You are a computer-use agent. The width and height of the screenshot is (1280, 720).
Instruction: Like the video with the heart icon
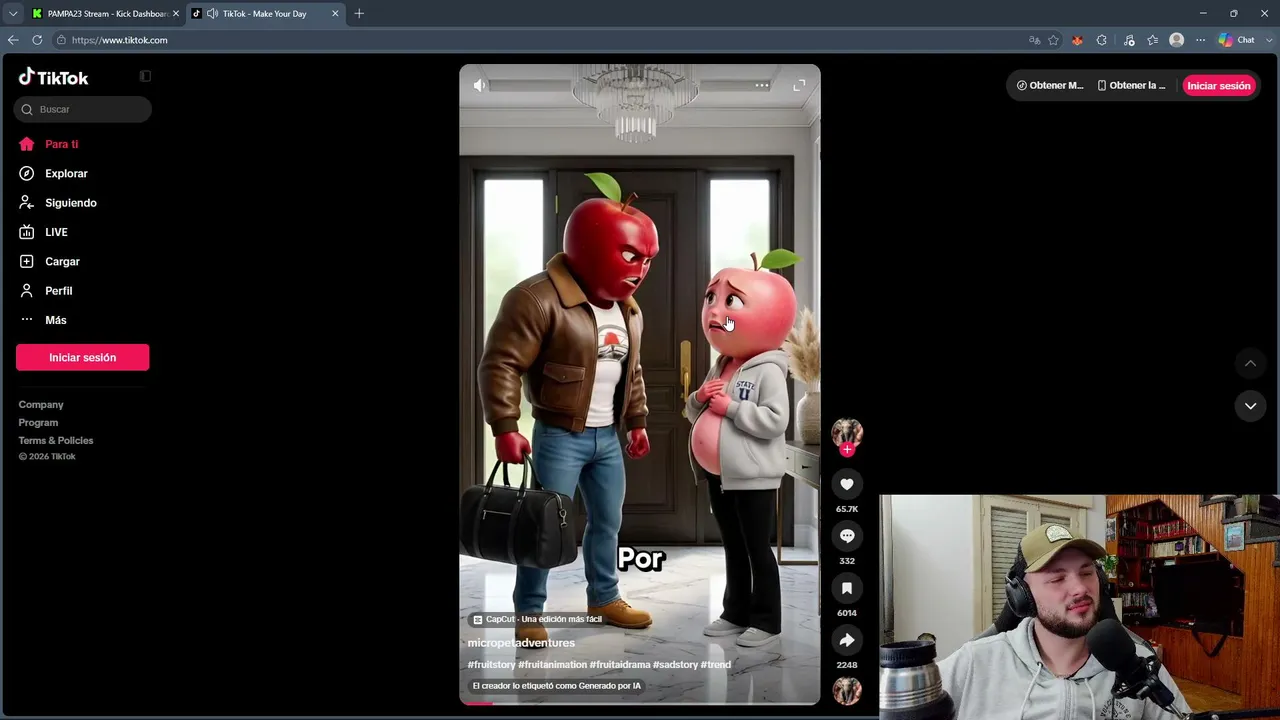point(847,484)
